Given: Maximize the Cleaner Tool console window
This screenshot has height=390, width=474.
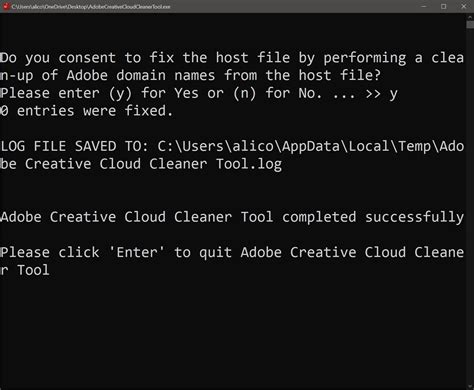Looking at the screenshot, I should point(444,6).
